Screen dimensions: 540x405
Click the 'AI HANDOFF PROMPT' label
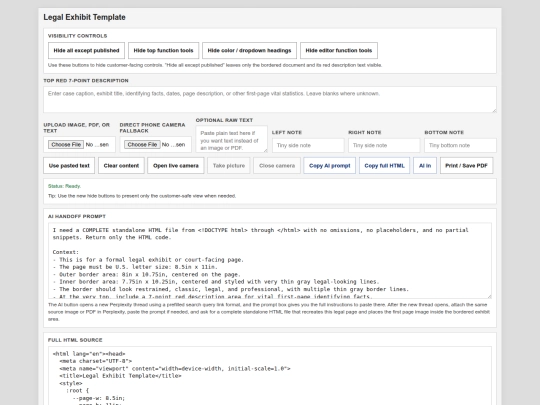click(x=77, y=216)
